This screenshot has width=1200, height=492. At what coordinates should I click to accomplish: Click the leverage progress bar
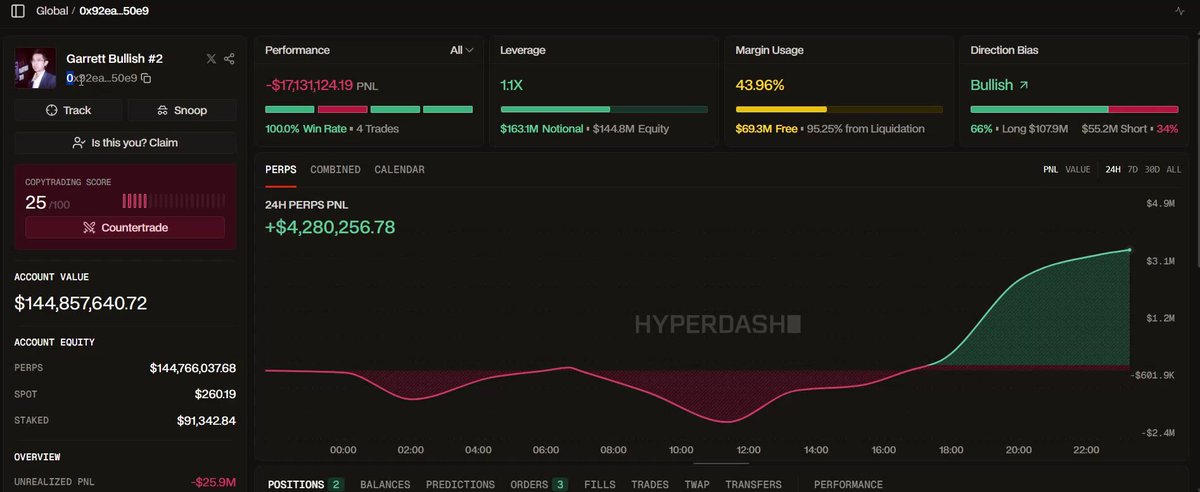pyautogui.click(x=604, y=109)
